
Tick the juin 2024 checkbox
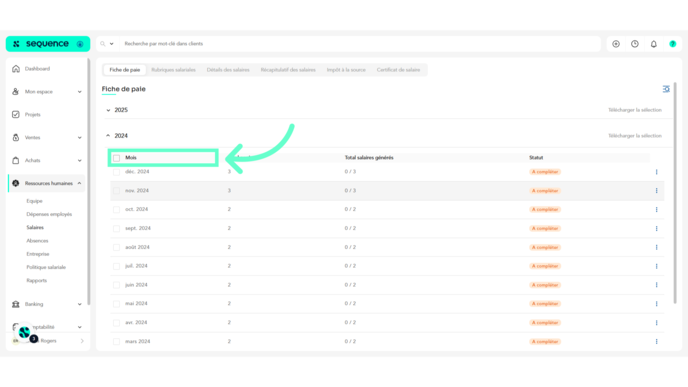pos(116,285)
